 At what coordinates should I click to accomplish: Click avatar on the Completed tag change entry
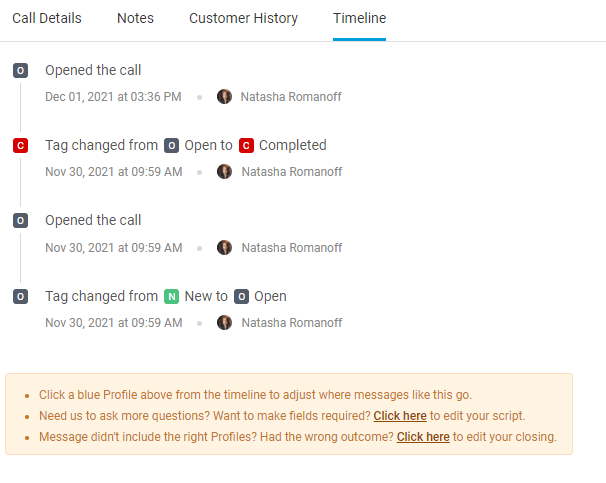(224, 172)
